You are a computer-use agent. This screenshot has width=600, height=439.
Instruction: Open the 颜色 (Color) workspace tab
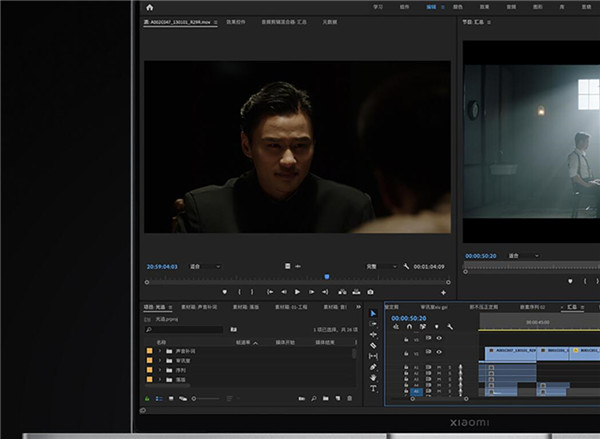(x=457, y=6)
